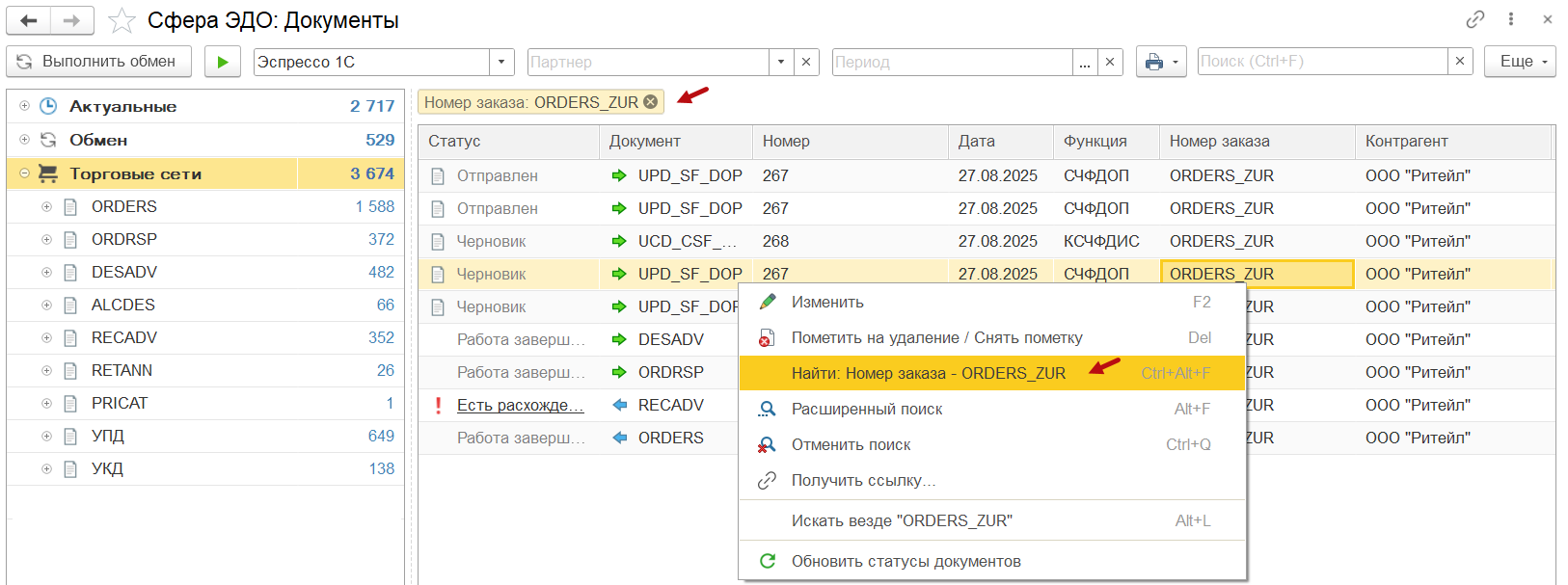Click the green outgoing arrow beside DESADV
The image size is (1568, 585).
coord(620,339)
